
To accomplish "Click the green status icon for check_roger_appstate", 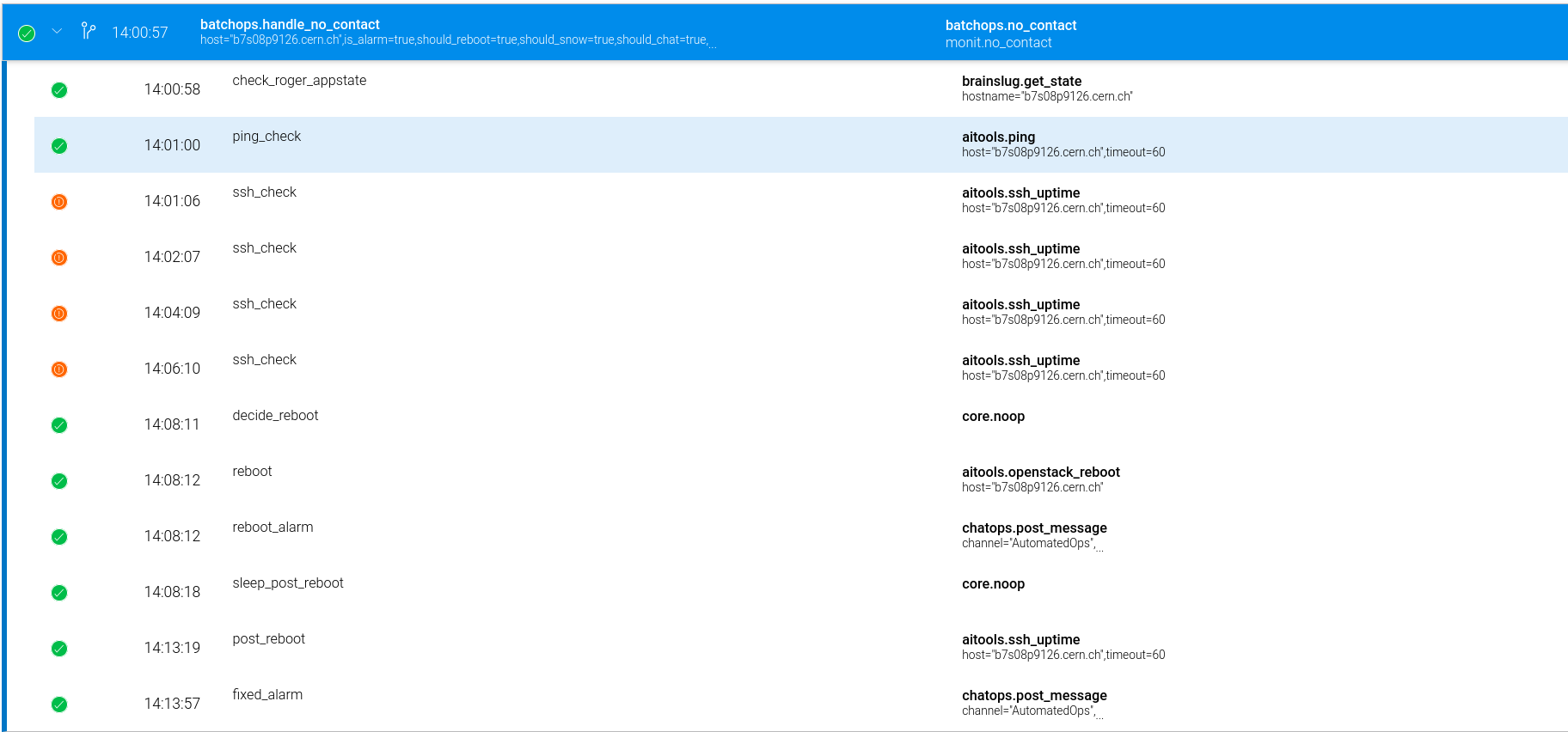I will click(x=59, y=90).
